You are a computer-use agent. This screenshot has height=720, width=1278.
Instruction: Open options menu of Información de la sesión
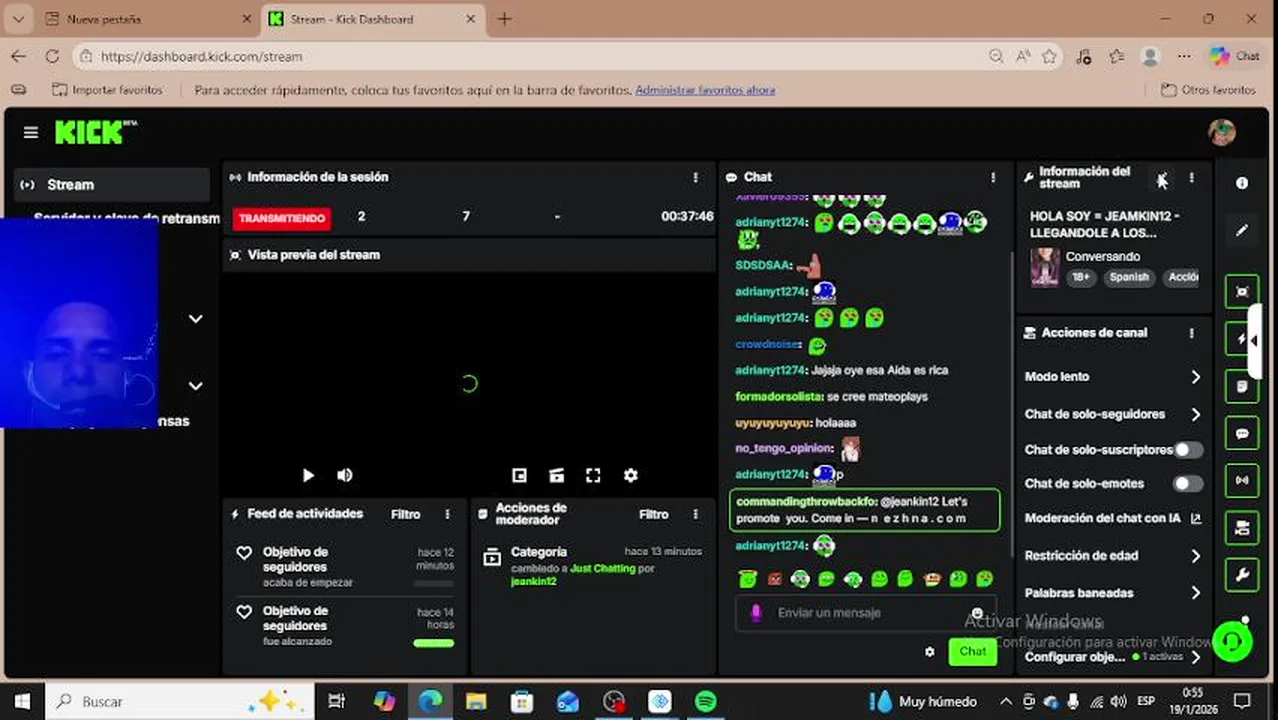(x=696, y=178)
